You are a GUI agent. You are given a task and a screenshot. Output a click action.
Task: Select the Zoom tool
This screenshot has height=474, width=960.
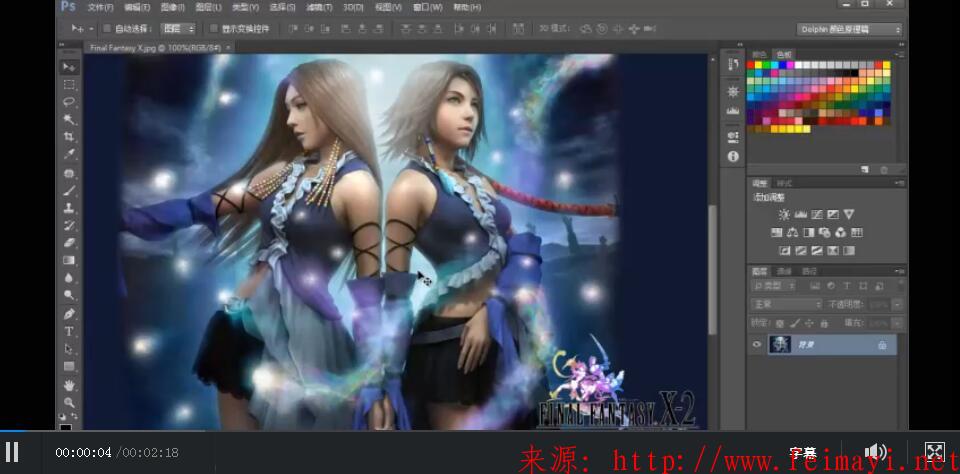point(69,402)
